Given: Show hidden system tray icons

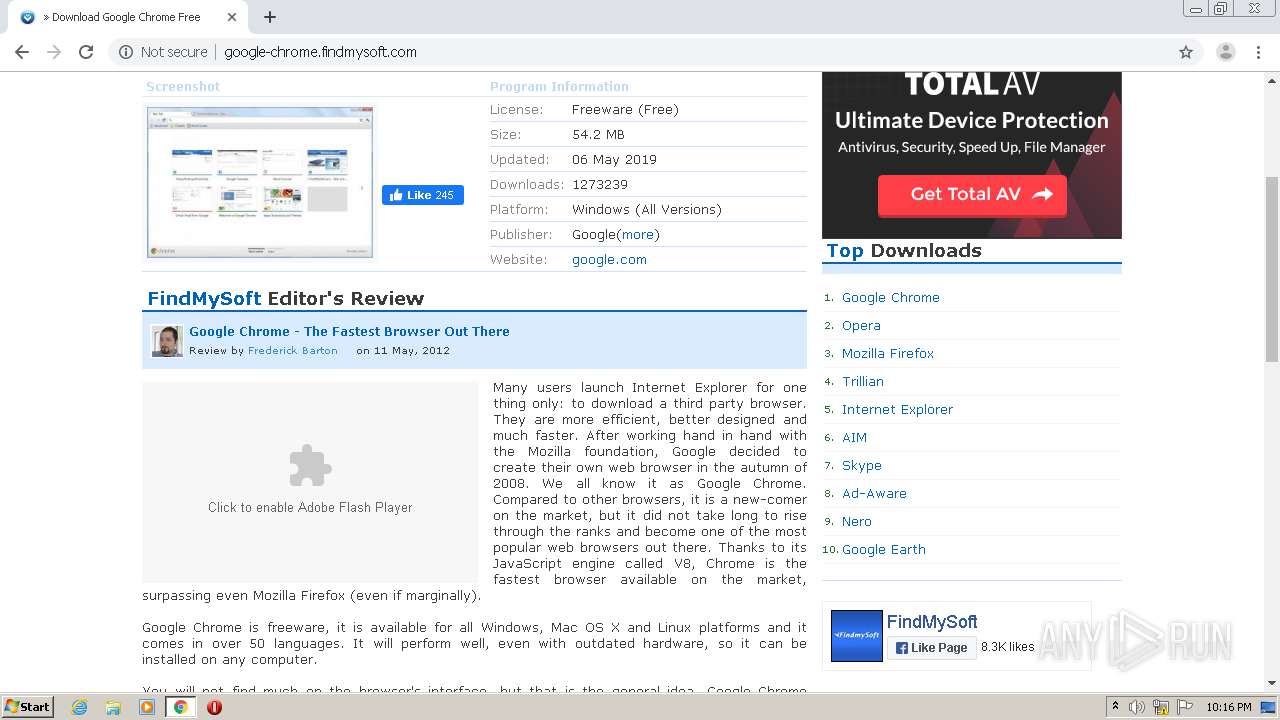Looking at the screenshot, I should point(1115,707).
